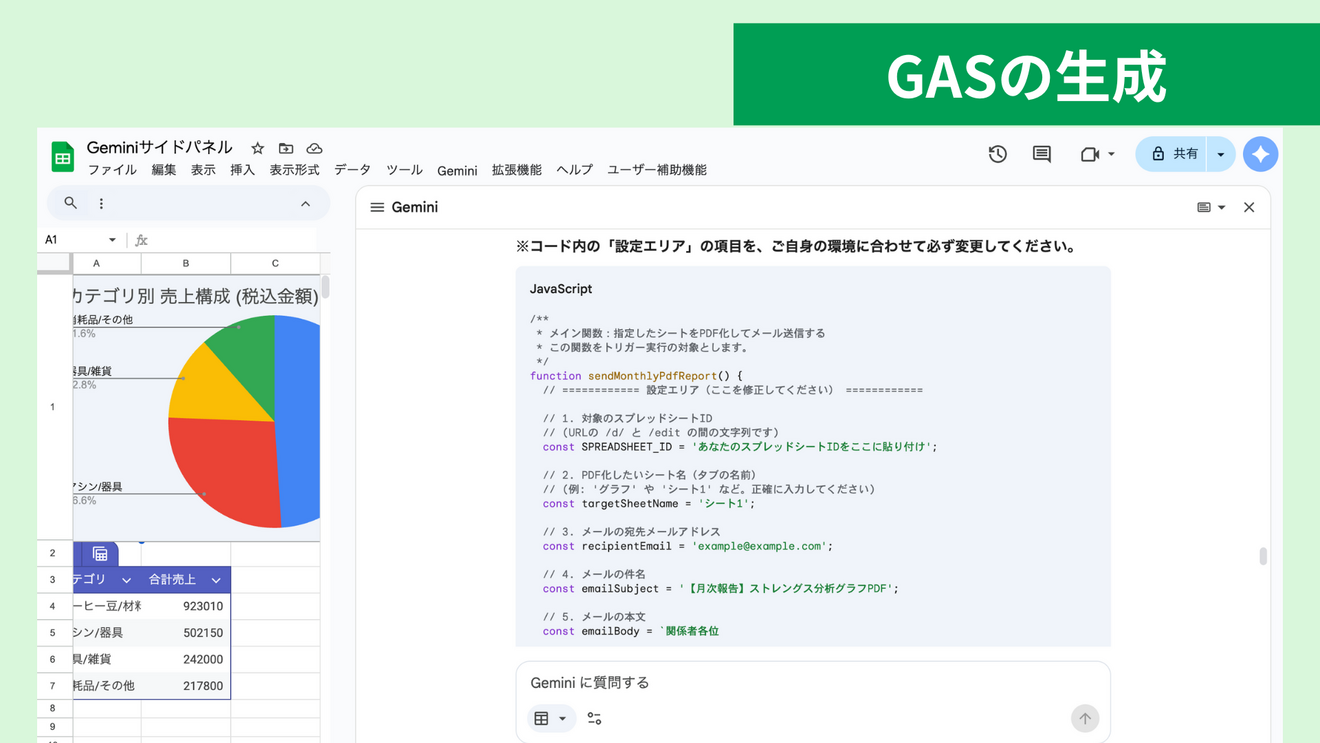1320x743 pixels.
Task: Open the 挿入 menu
Action: click(x=242, y=170)
